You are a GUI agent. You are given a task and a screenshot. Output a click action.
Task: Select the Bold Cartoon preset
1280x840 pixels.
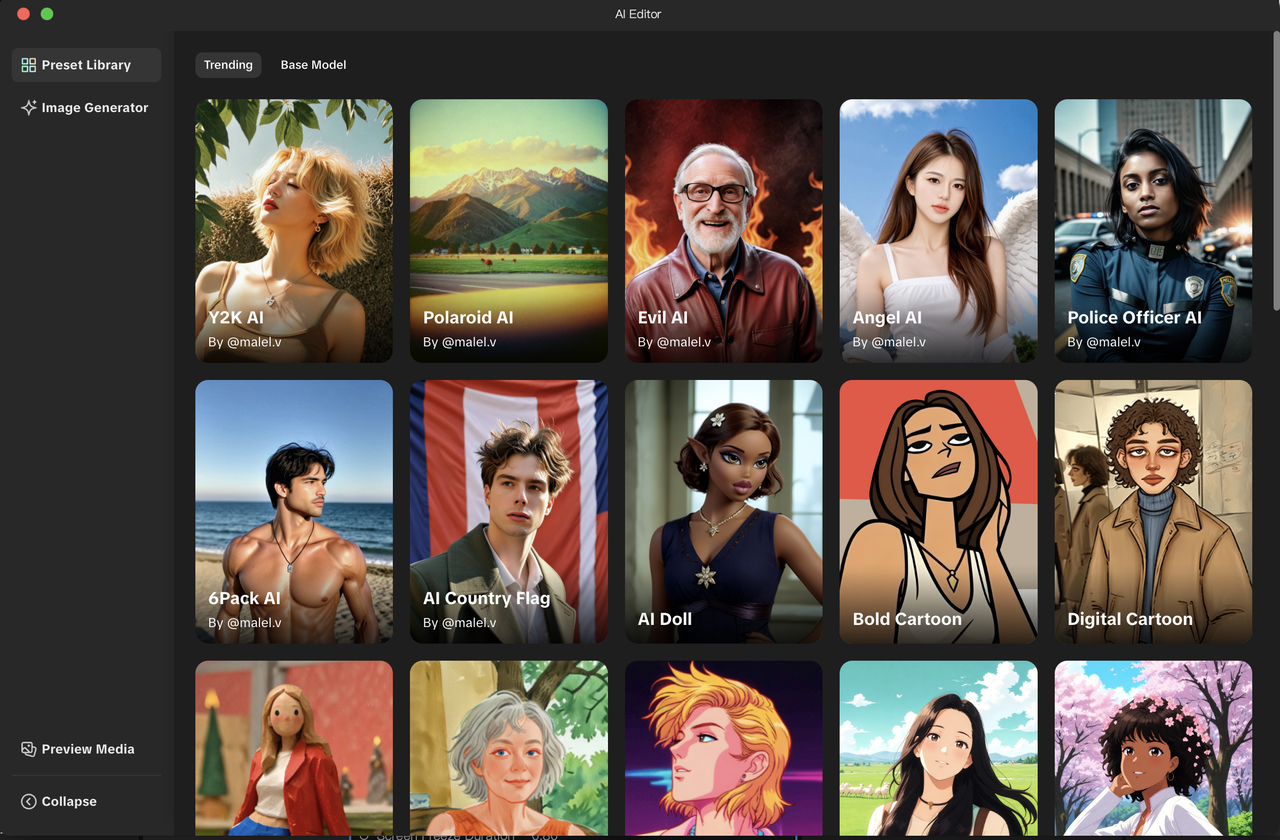coord(939,511)
